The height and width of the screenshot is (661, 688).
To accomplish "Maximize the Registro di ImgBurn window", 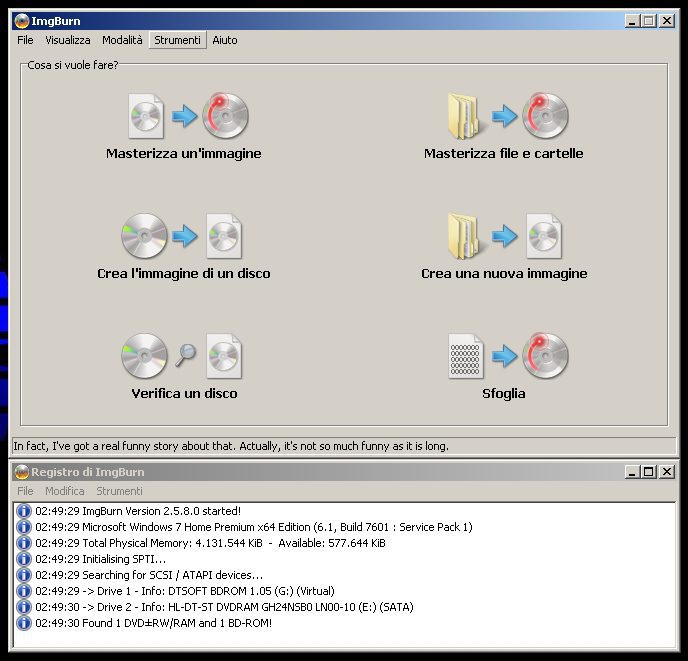I will coord(648,471).
